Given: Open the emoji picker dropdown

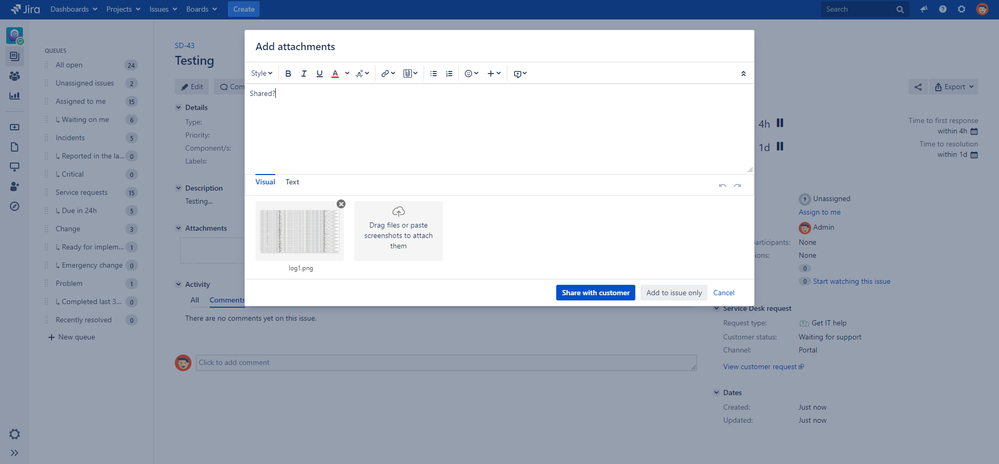Looking at the screenshot, I should point(471,73).
